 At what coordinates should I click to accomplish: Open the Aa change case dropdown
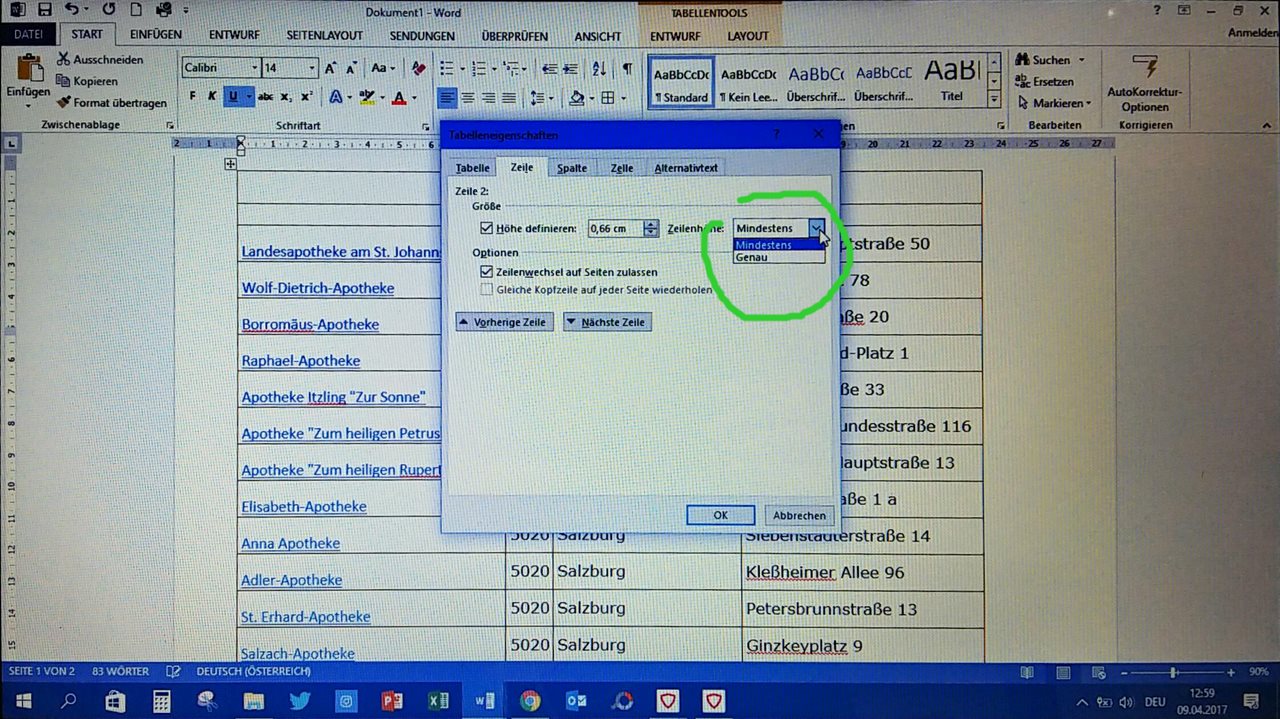coord(383,68)
